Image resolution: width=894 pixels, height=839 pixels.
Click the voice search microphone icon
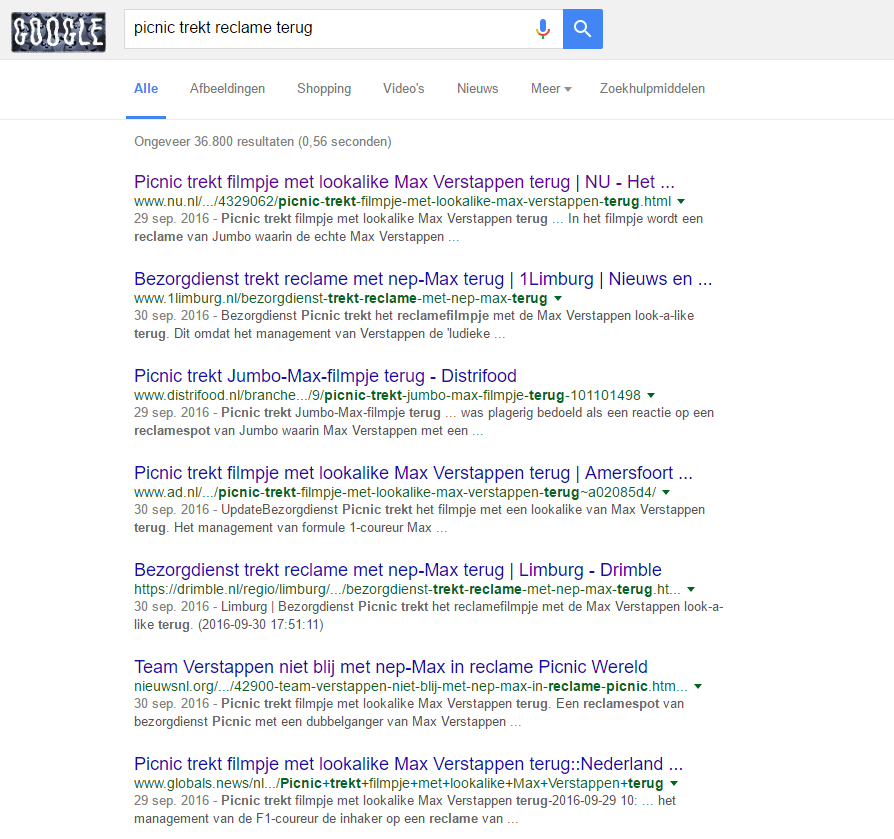point(543,28)
